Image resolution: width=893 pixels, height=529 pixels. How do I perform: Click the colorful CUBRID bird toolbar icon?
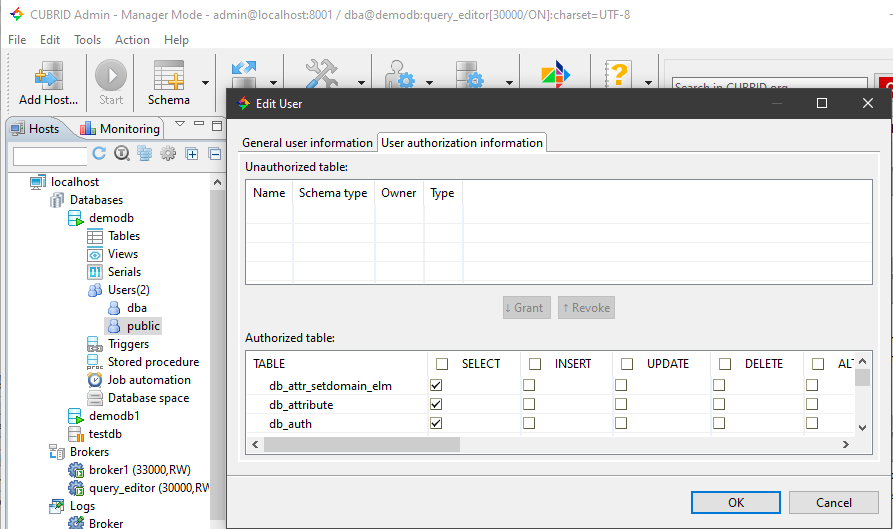[x=554, y=76]
